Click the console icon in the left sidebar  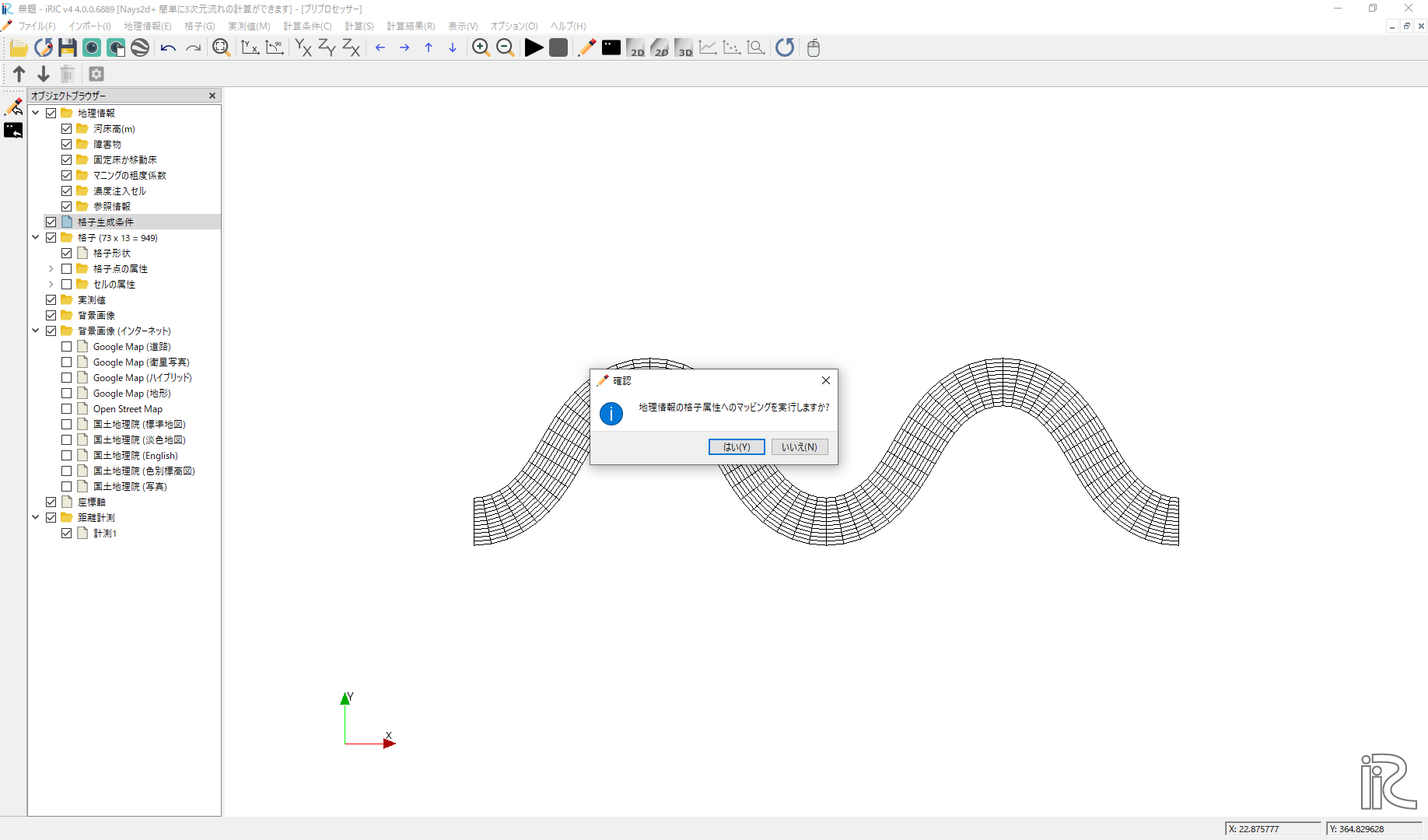pyautogui.click(x=13, y=130)
